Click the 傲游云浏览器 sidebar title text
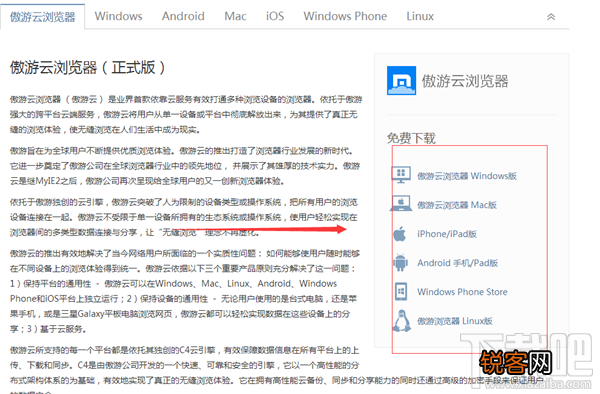600x394 pixels. pos(465,81)
